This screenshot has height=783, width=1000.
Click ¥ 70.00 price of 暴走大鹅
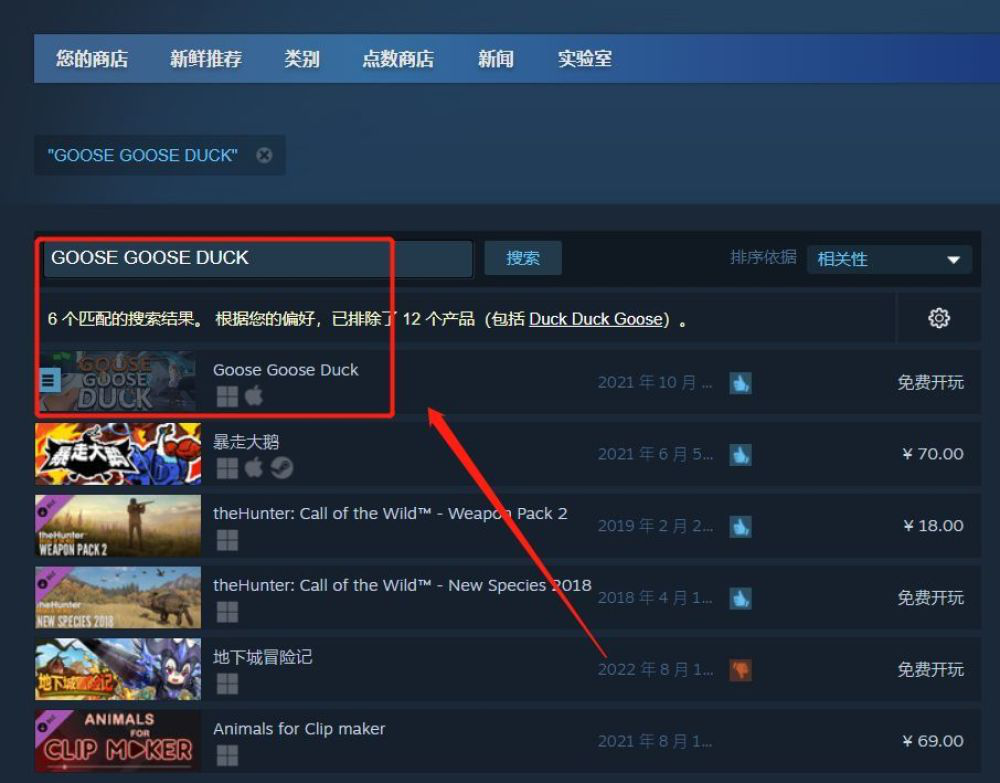click(x=932, y=454)
